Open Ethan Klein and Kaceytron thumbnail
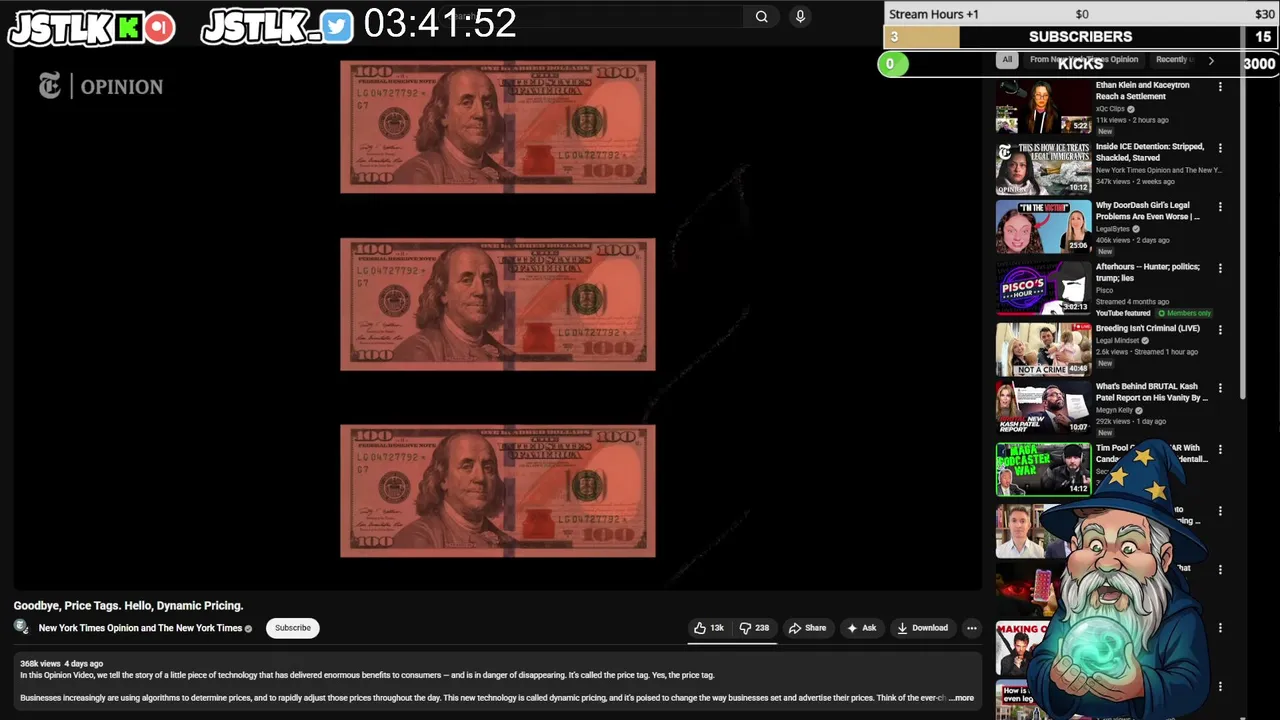The width and height of the screenshot is (1280, 720). [1043, 107]
